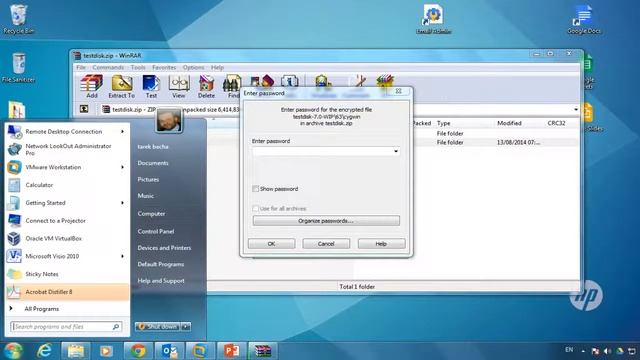Click the Delete toolbar icon in WinRAR
The width and height of the screenshot is (640, 360).
pos(206,86)
